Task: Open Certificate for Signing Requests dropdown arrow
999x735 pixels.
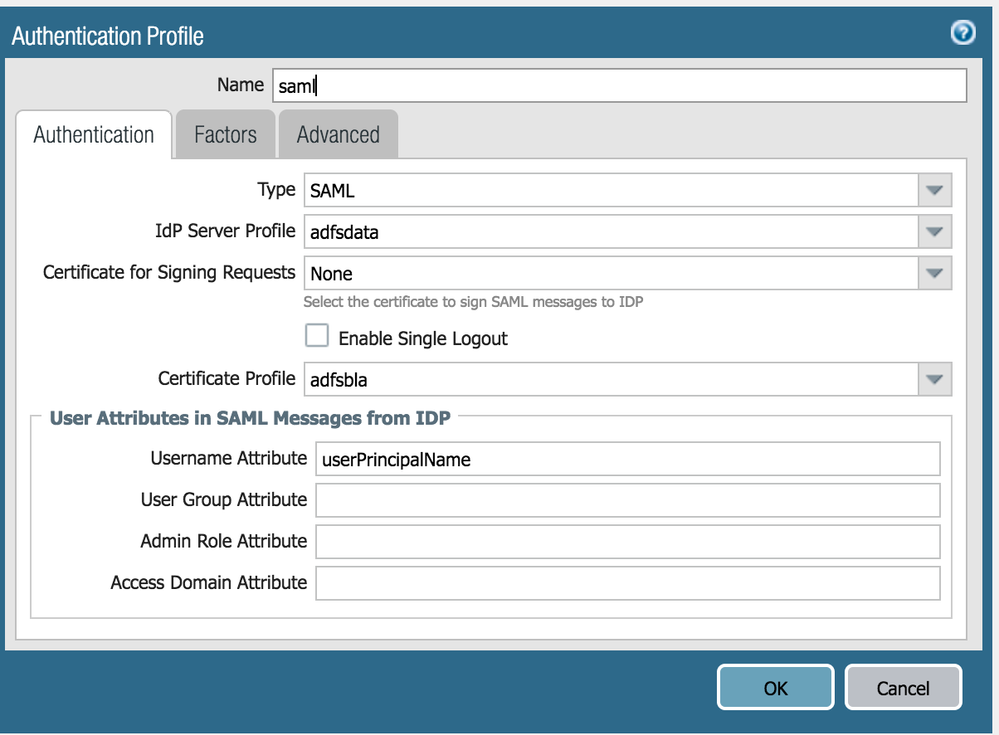Action: [x=934, y=273]
